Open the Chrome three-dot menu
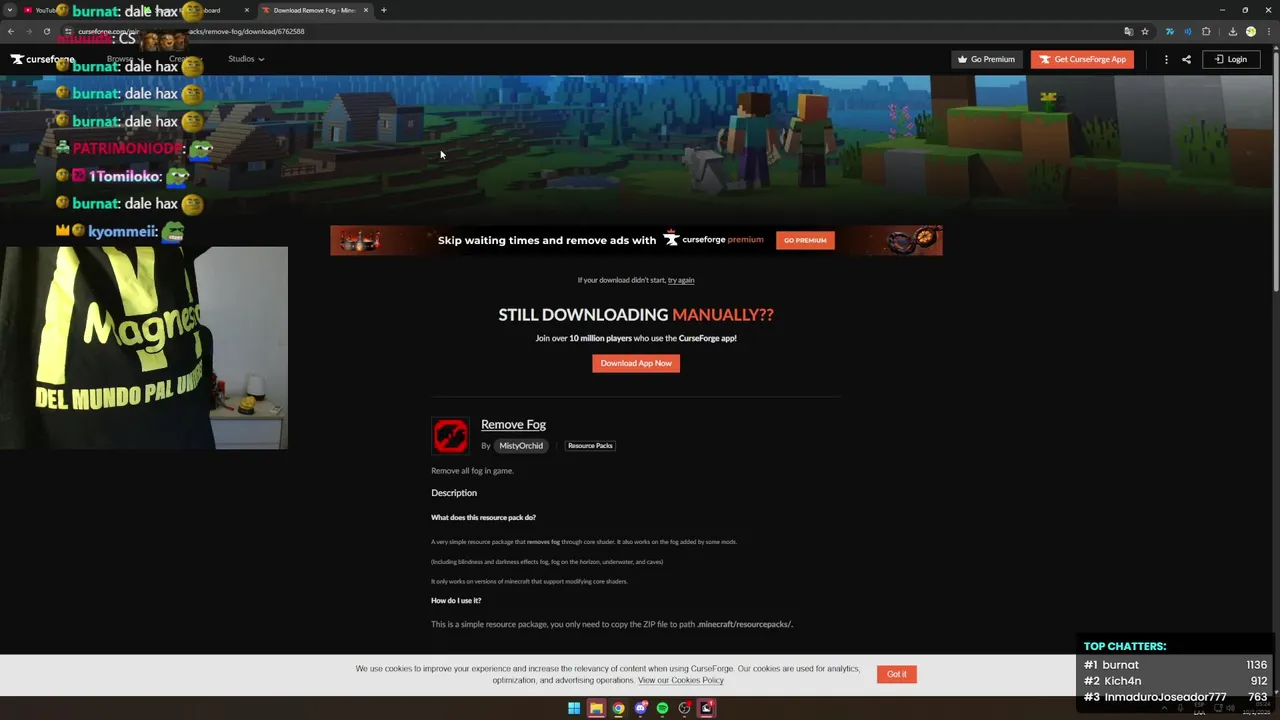The height and width of the screenshot is (720, 1280). tap(1267, 31)
